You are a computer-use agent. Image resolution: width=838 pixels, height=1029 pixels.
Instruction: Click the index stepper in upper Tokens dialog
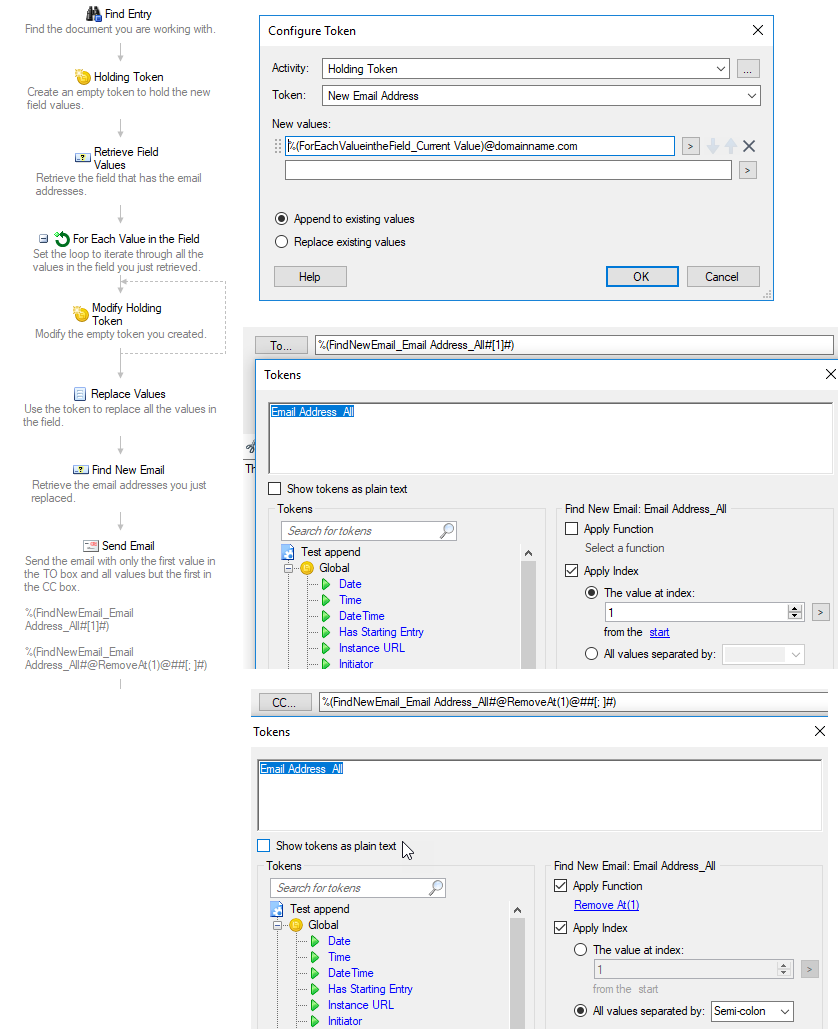(x=795, y=612)
